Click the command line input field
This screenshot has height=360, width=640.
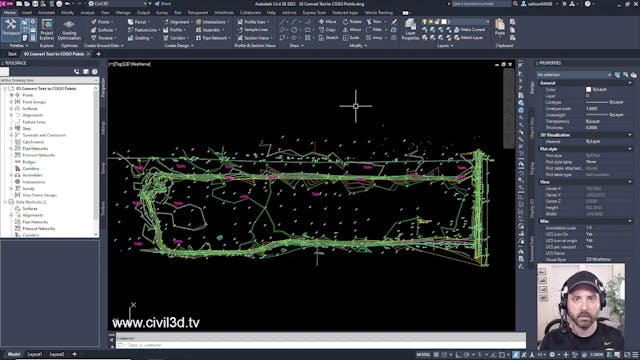pyautogui.click(x=321, y=345)
